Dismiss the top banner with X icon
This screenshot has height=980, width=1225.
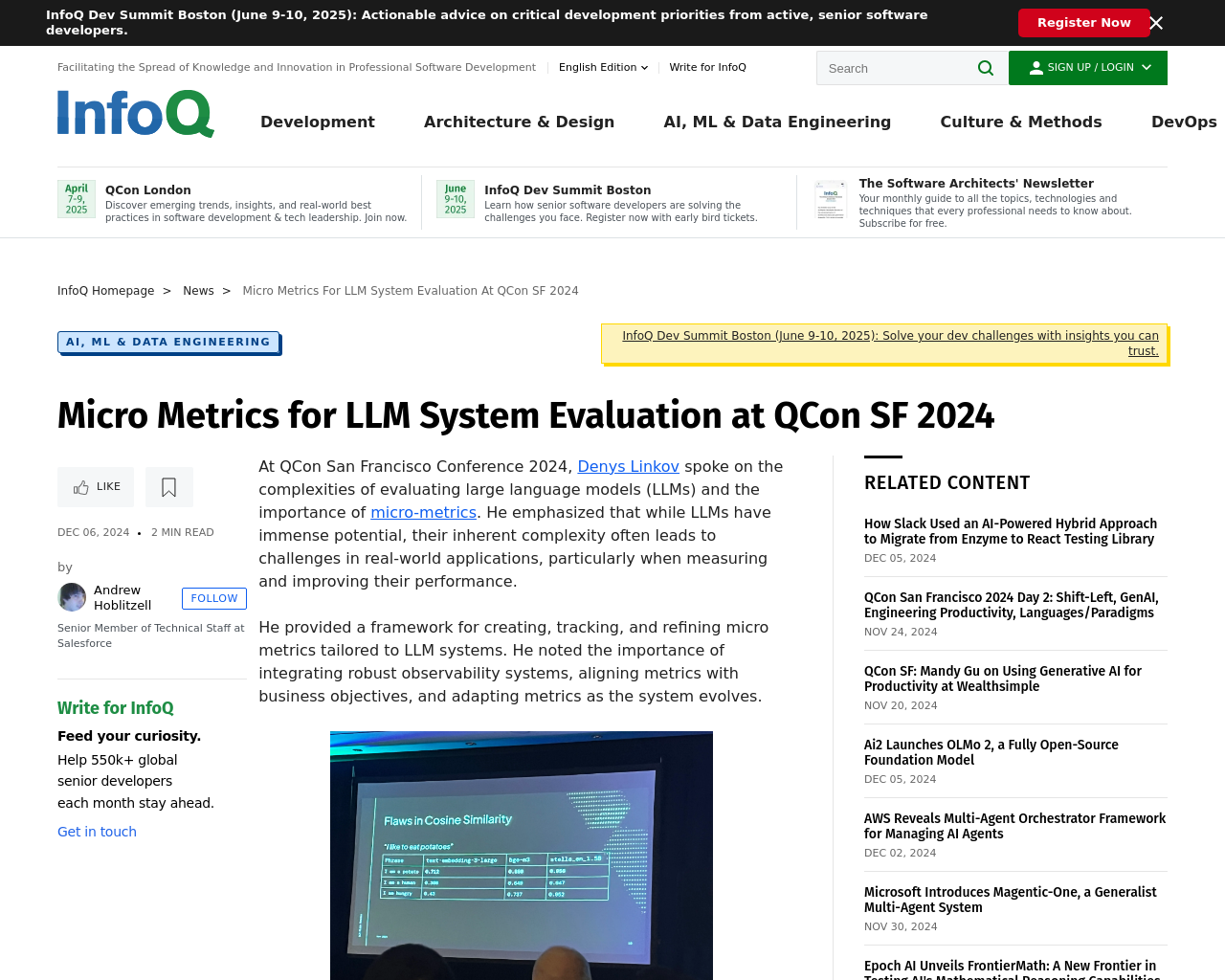1156,23
